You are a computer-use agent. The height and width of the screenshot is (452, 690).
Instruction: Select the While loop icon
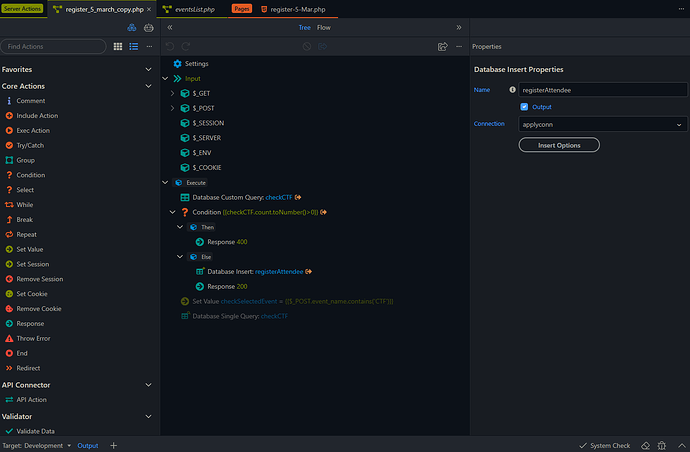[9, 205]
